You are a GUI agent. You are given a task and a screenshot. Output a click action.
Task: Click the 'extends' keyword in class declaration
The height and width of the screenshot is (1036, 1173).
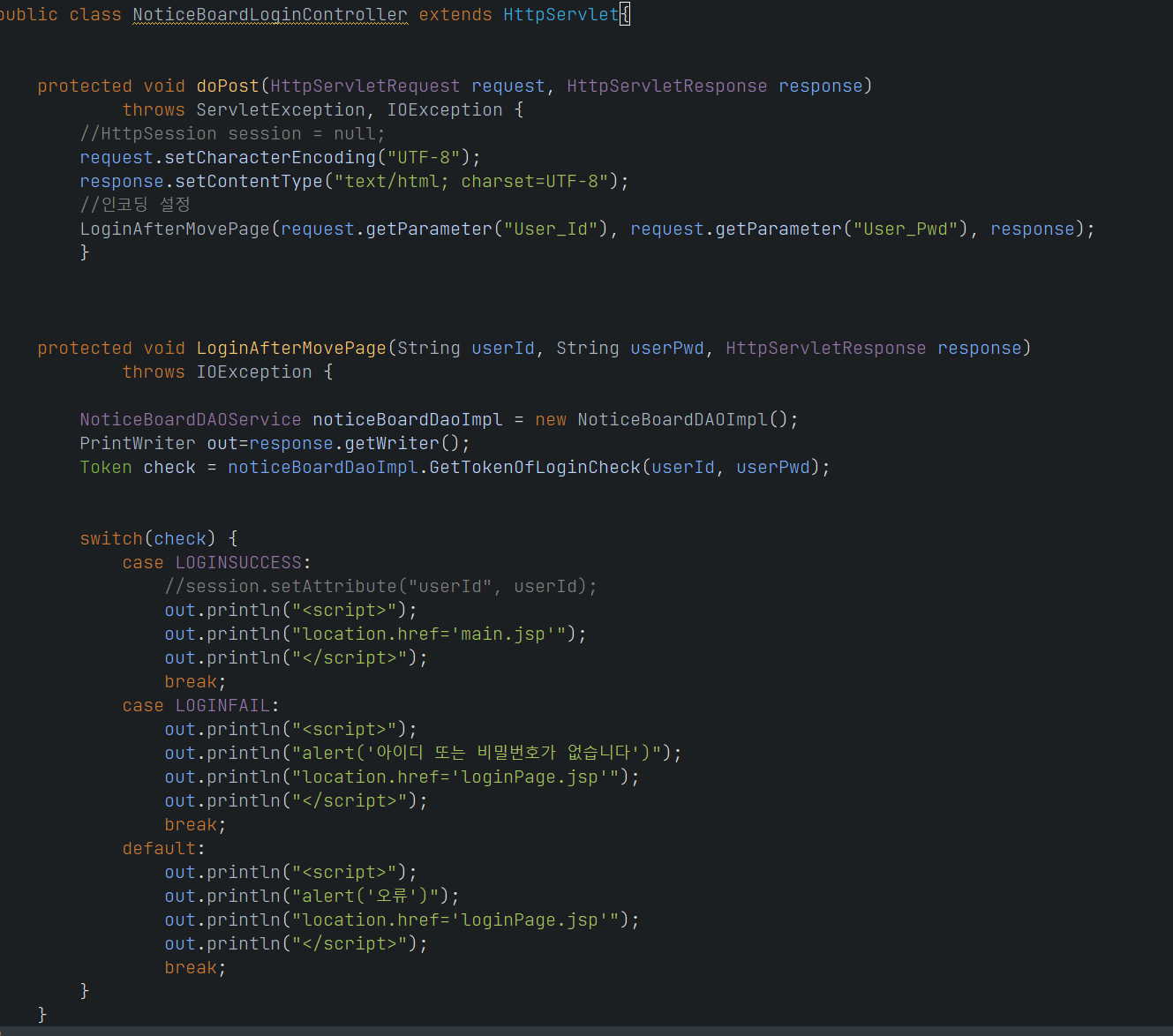tap(455, 15)
